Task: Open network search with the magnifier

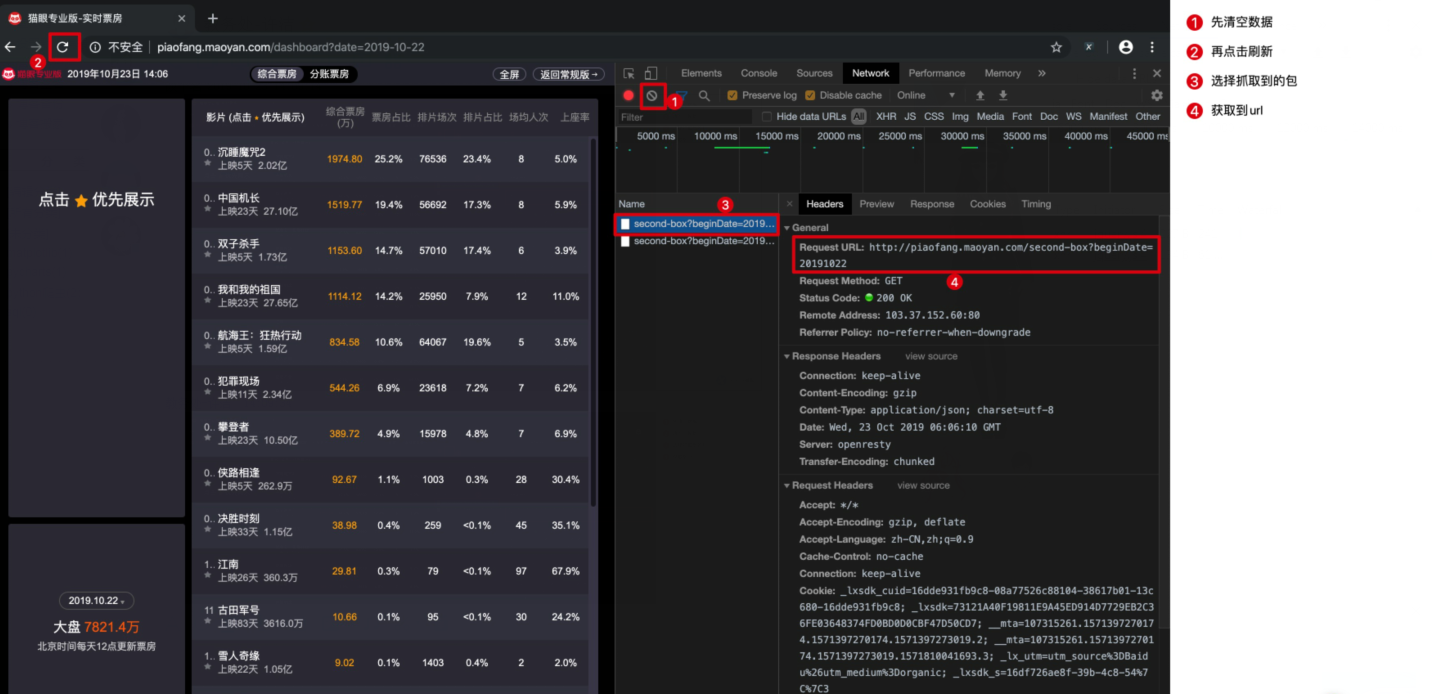Action: pyautogui.click(x=704, y=95)
